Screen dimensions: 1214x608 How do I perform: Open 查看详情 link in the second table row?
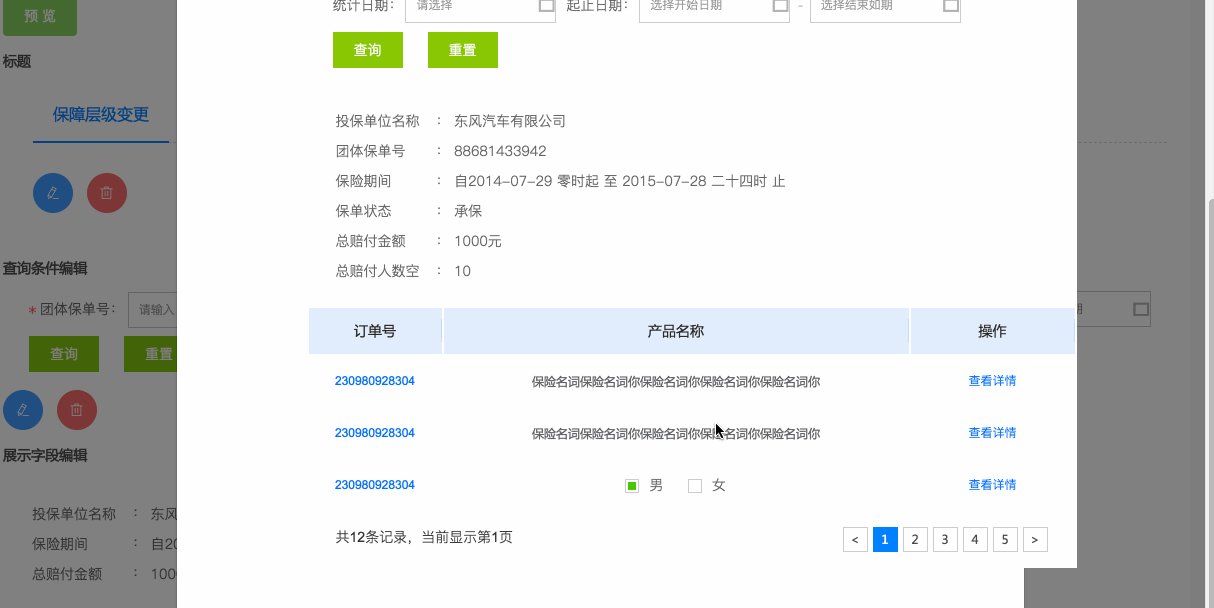pyautogui.click(x=992, y=433)
